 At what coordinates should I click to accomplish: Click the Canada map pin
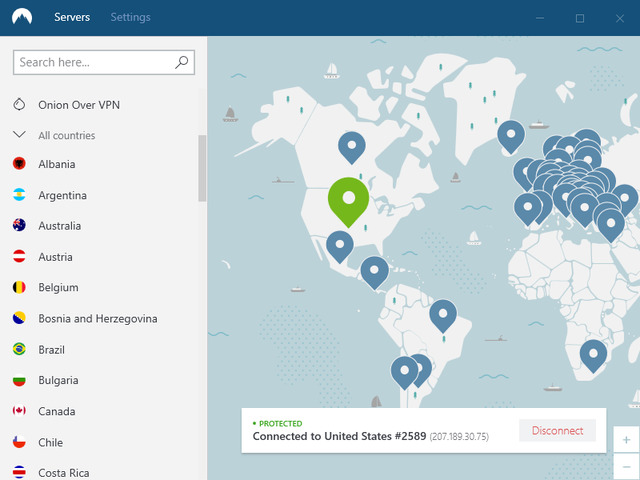[x=352, y=147]
